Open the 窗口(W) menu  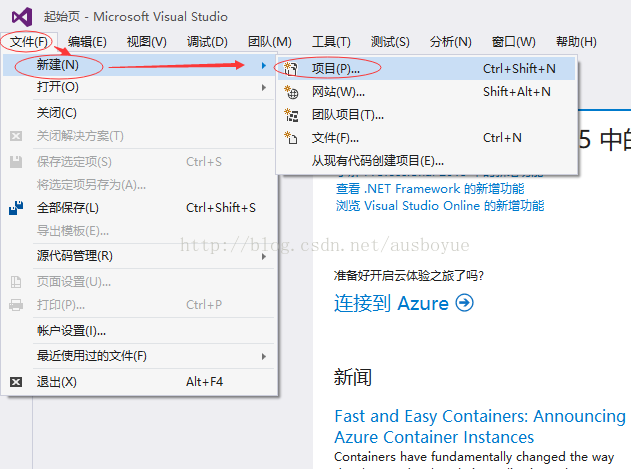513,41
